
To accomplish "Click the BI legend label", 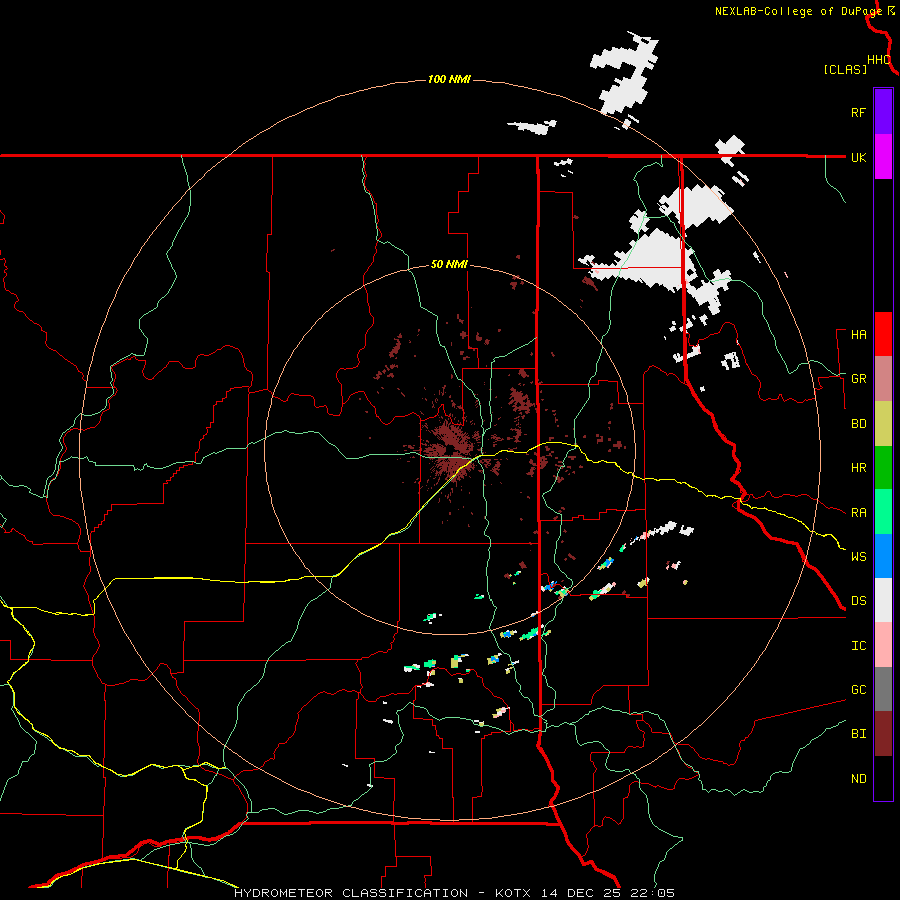I will pos(858,734).
